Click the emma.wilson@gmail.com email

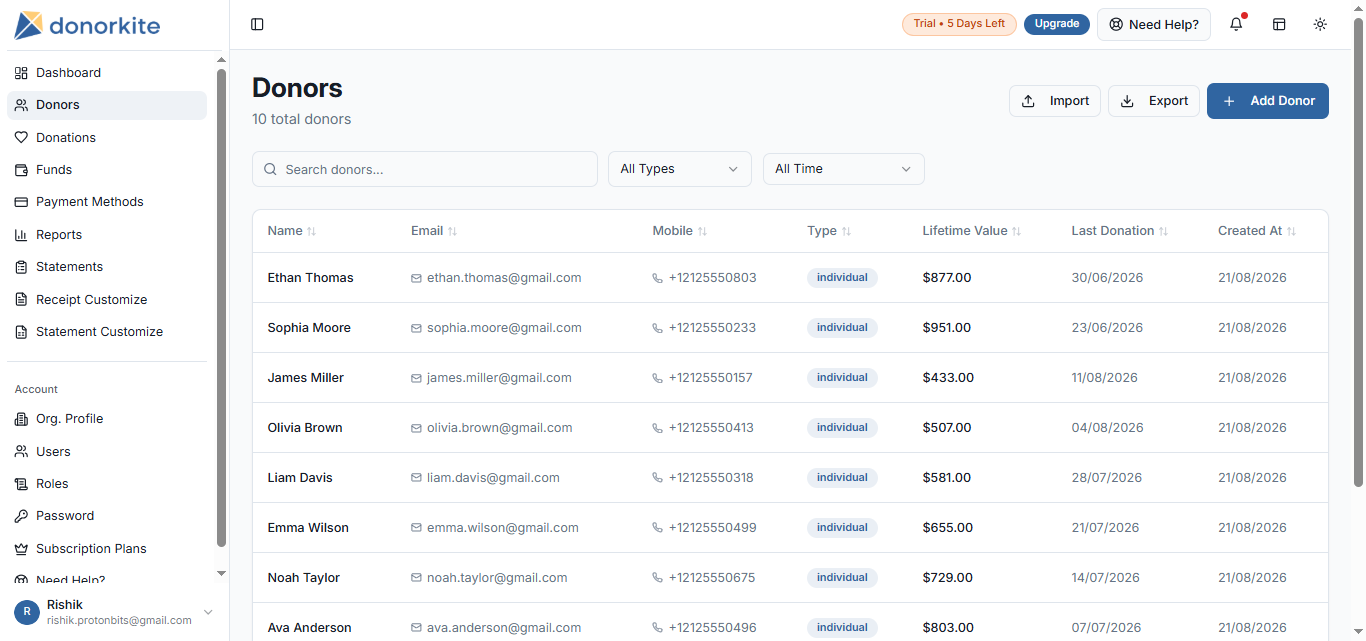click(503, 528)
